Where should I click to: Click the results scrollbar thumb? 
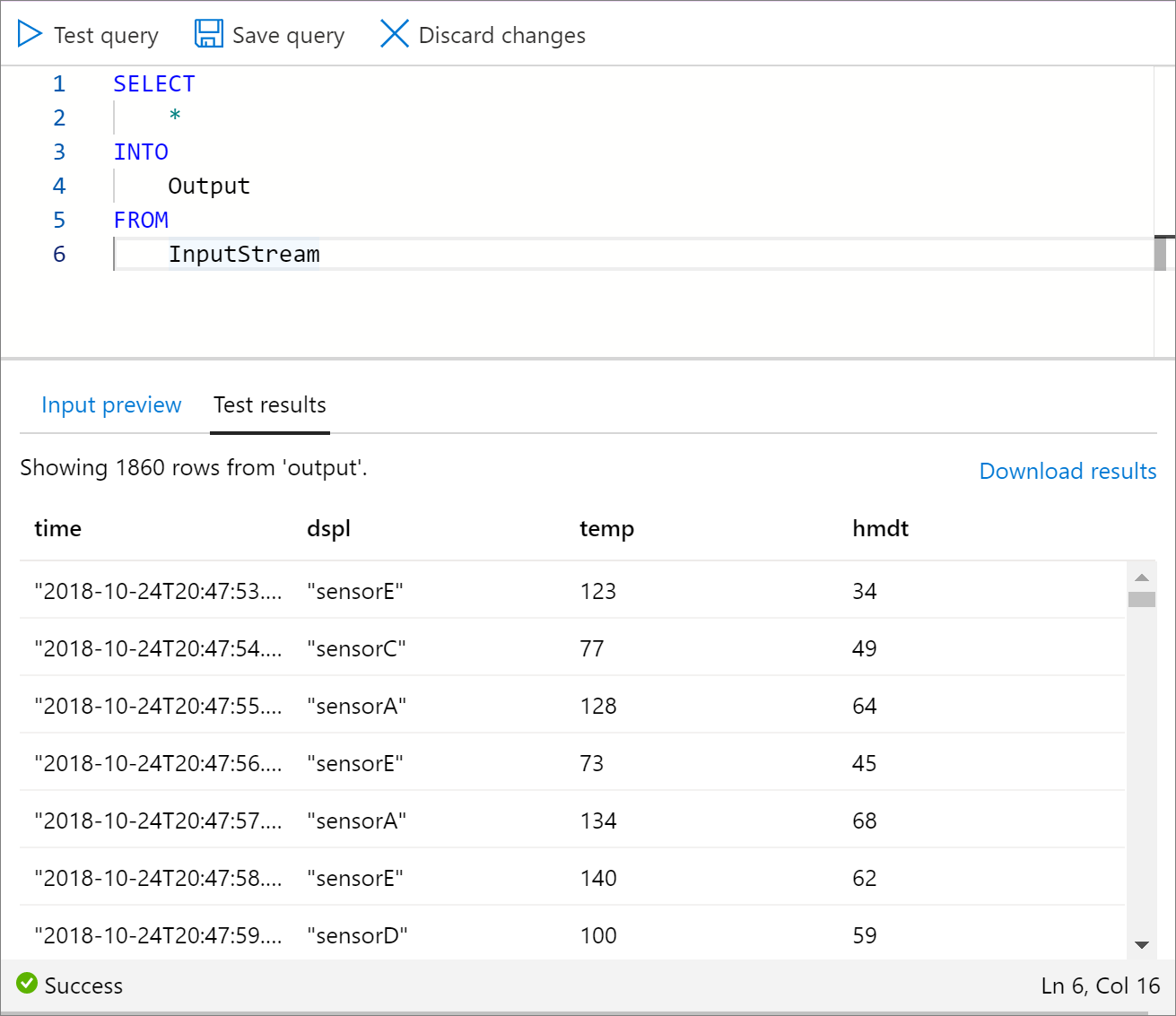(x=1142, y=599)
